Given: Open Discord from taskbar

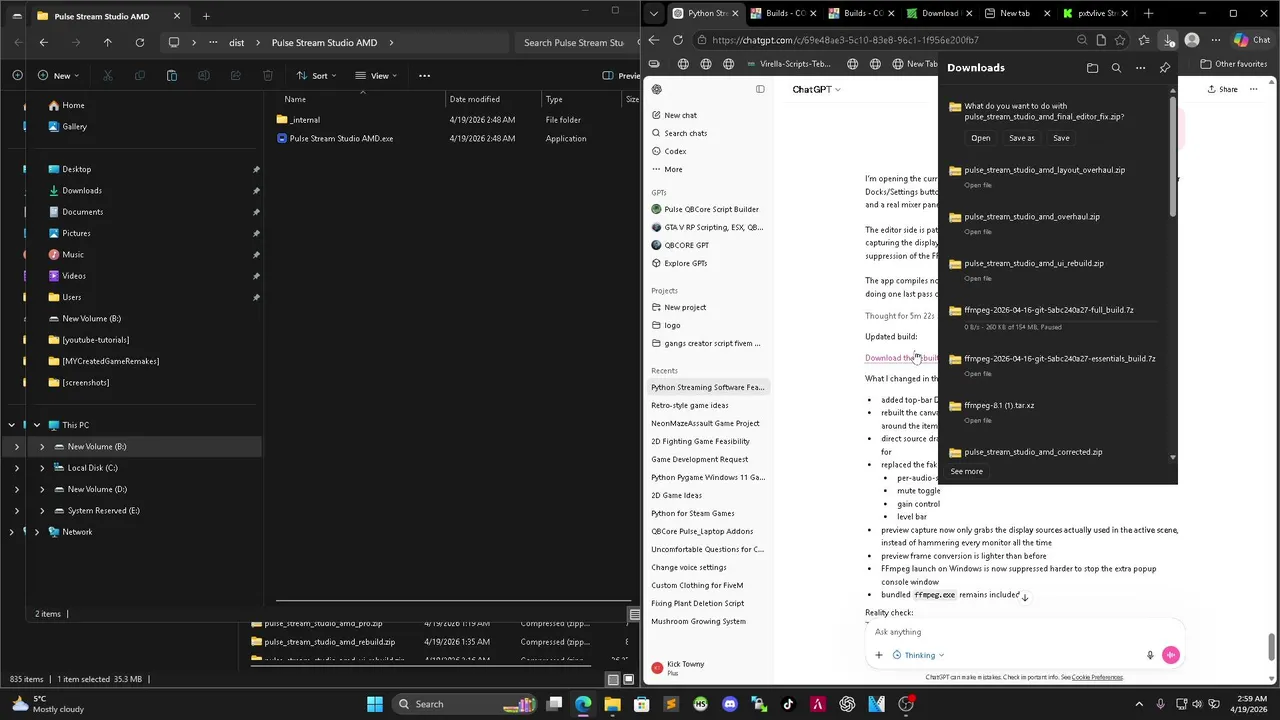Looking at the screenshot, I should pos(729,704).
